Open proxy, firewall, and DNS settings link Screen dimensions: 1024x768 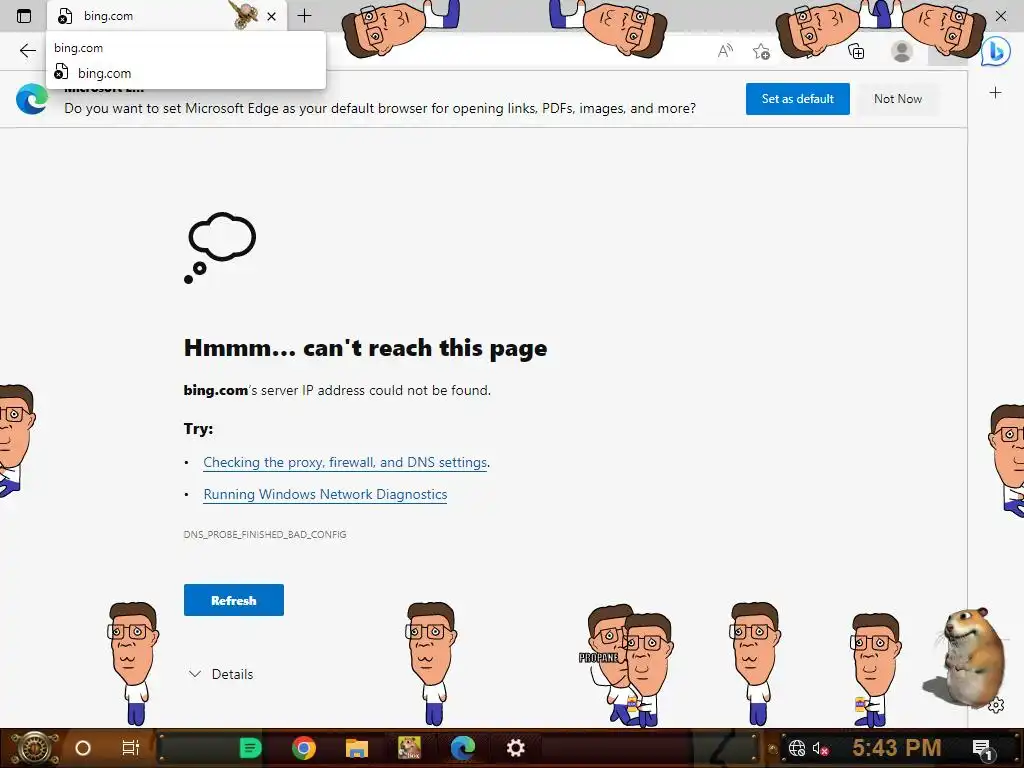345,462
